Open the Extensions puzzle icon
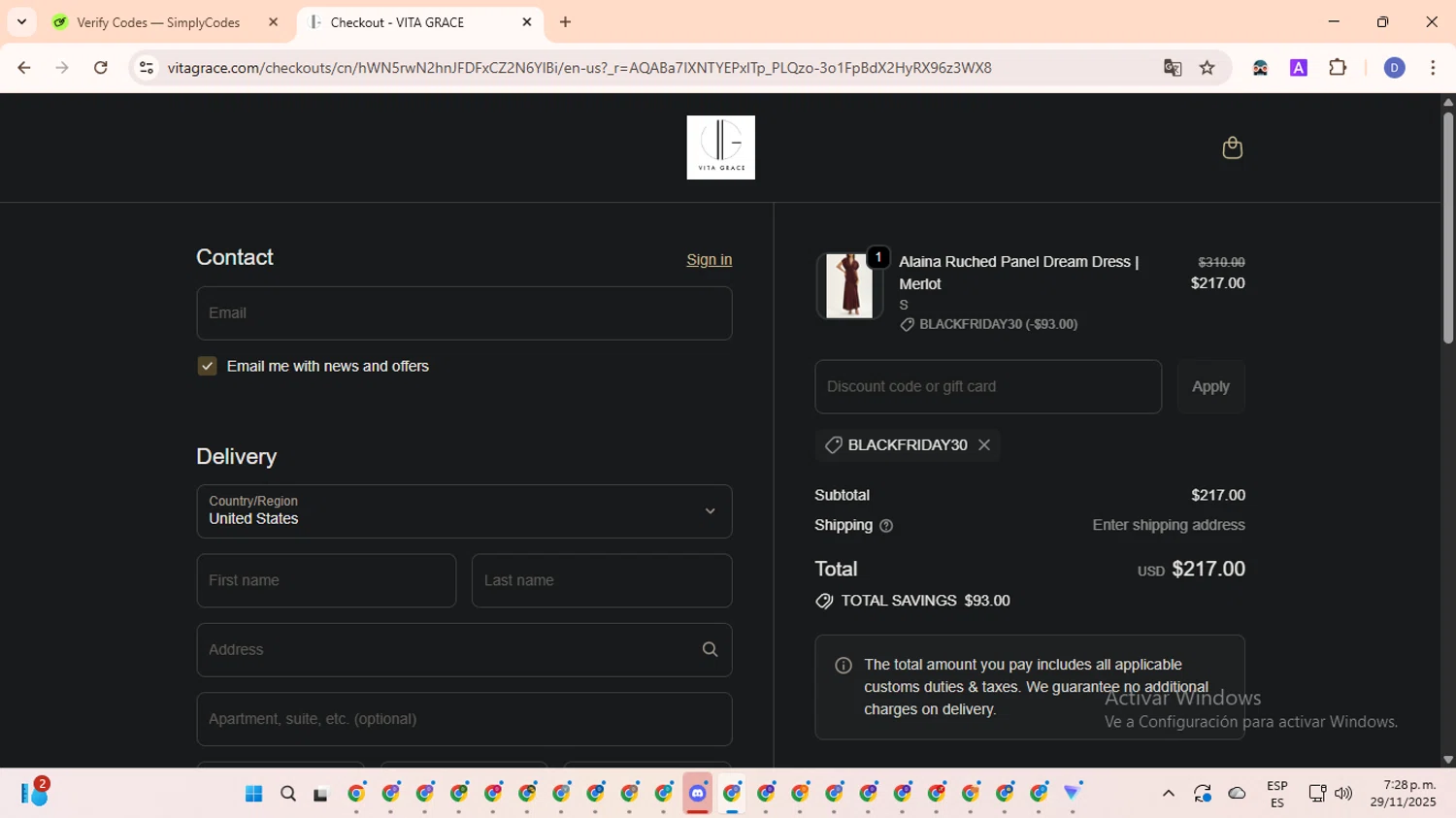 click(1338, 67)
